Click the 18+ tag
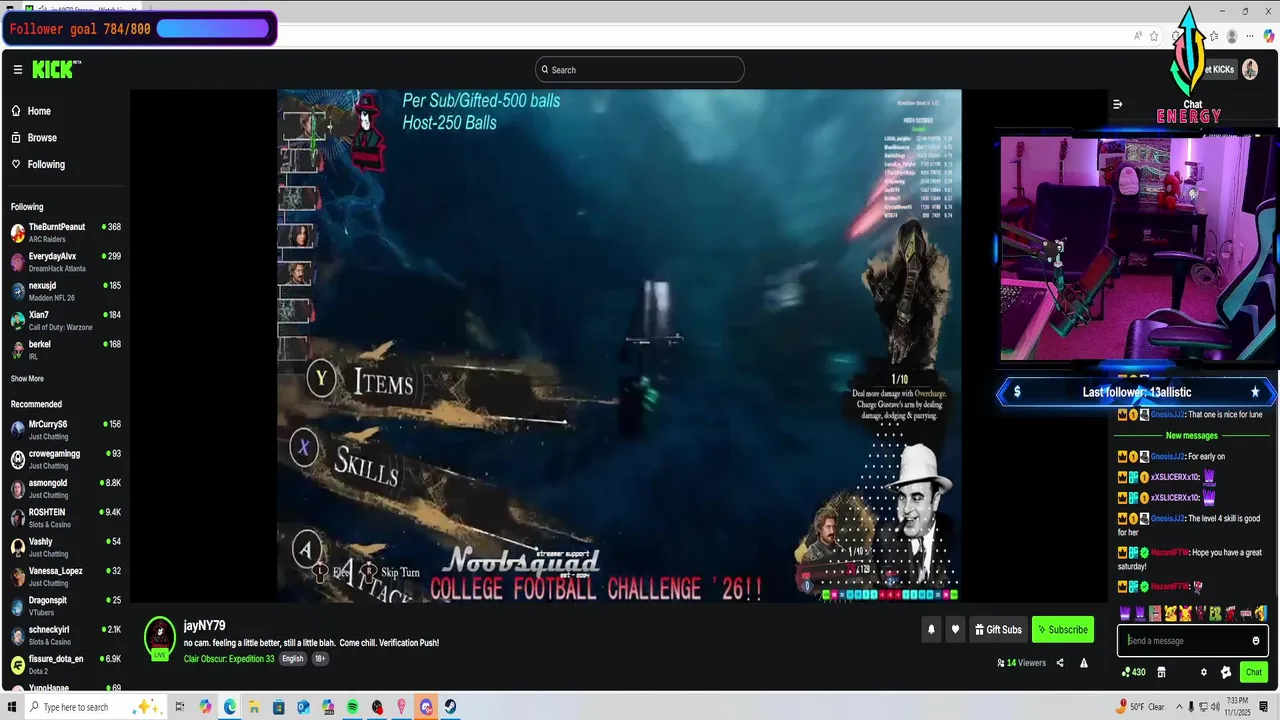This screenshot has height=720, width=1280. (x=320, y=659)
